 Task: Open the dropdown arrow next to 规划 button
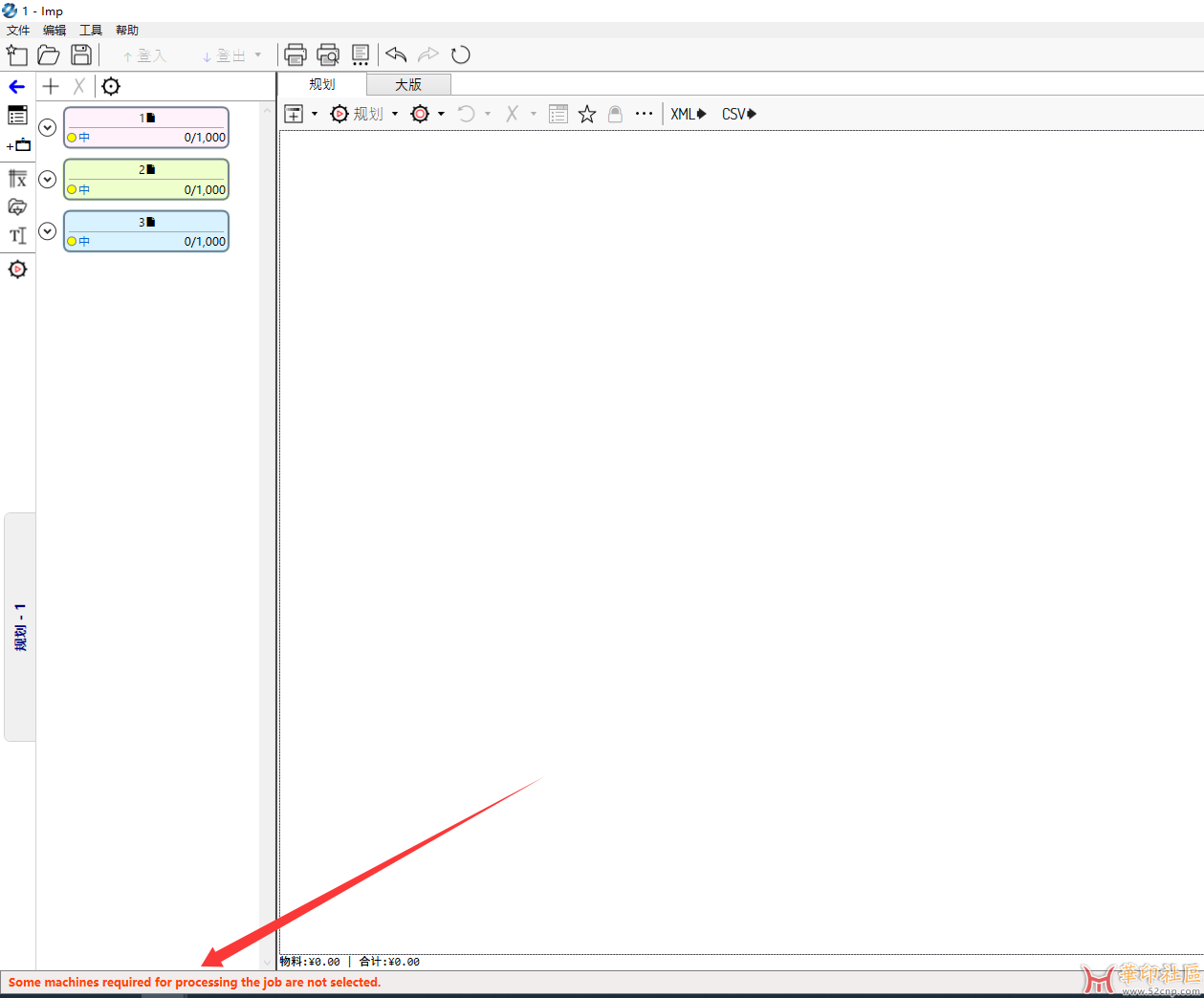click(395, 115)
